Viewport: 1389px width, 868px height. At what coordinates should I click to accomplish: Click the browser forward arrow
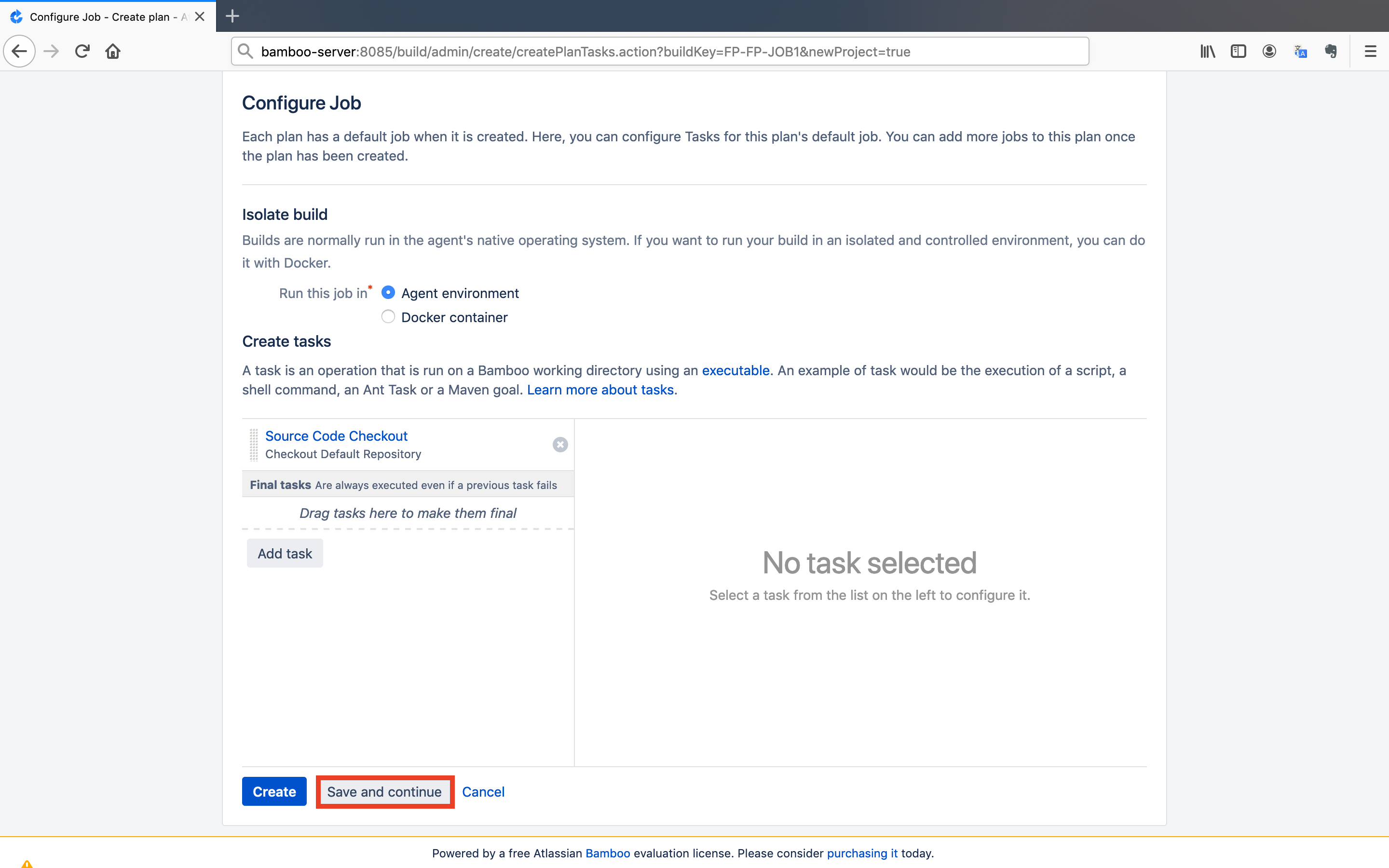51,52
